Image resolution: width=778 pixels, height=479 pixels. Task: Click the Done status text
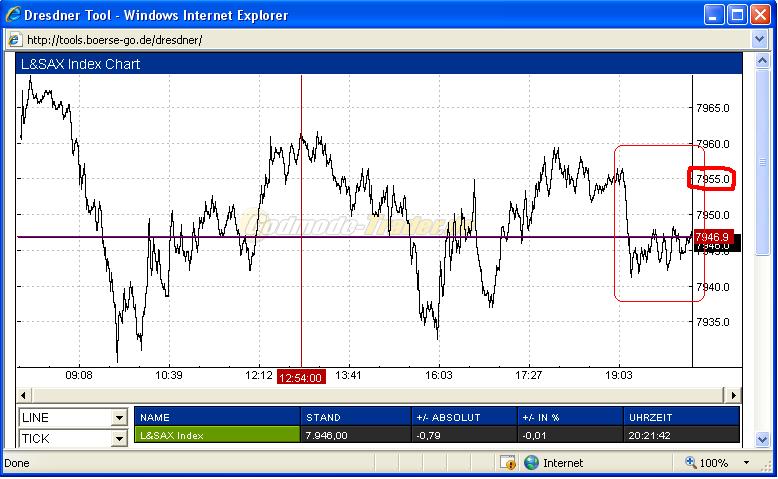coord(17,463)
